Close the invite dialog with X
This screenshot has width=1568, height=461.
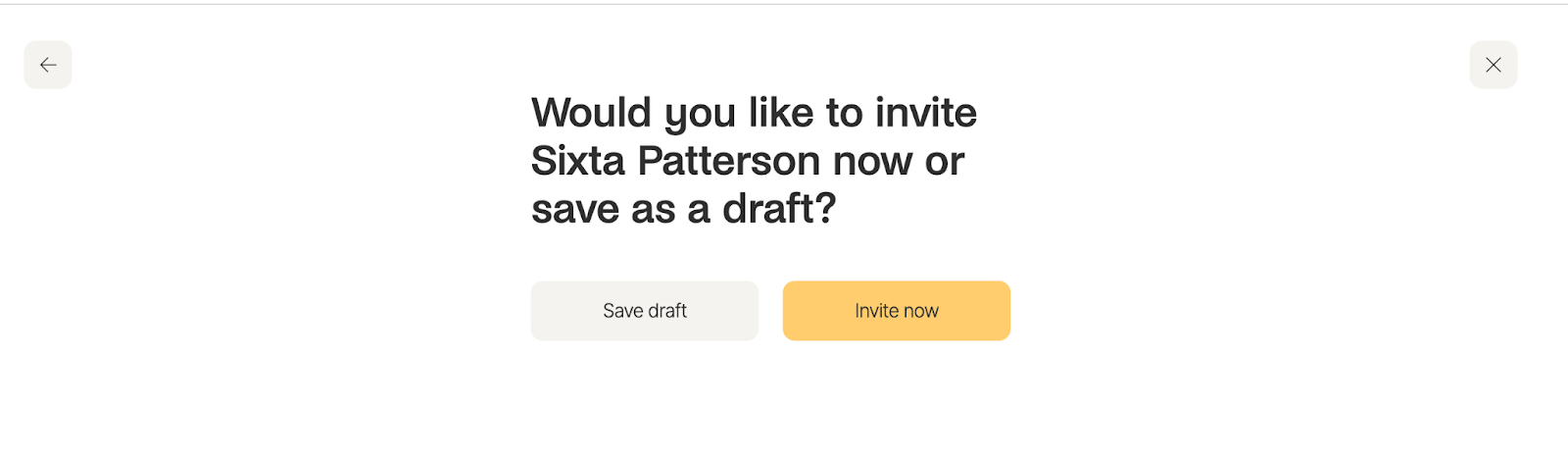pyautogui.click(x=1494, y=65)
